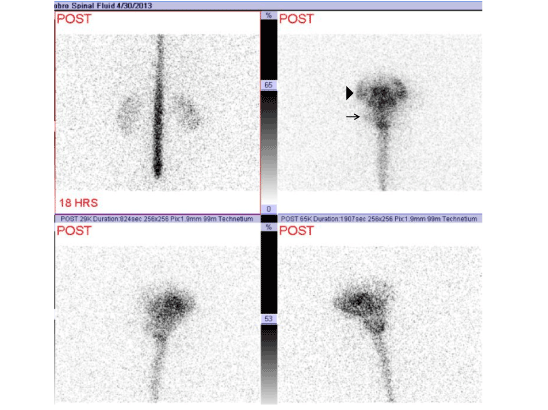
Task: Adjust upper window level marker at 65
Action: pos(268,85)
